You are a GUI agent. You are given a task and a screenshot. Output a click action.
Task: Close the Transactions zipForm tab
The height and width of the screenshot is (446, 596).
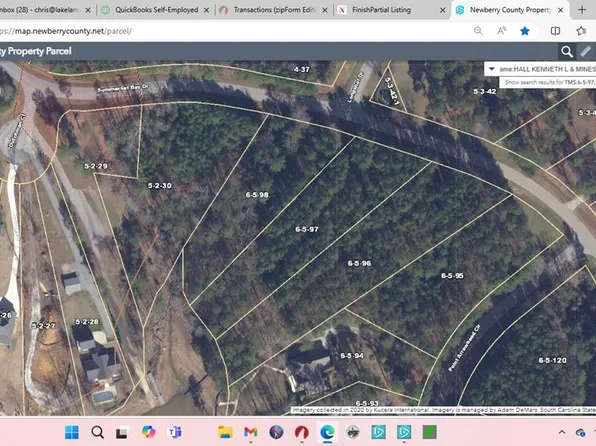[x=325, y=10]
